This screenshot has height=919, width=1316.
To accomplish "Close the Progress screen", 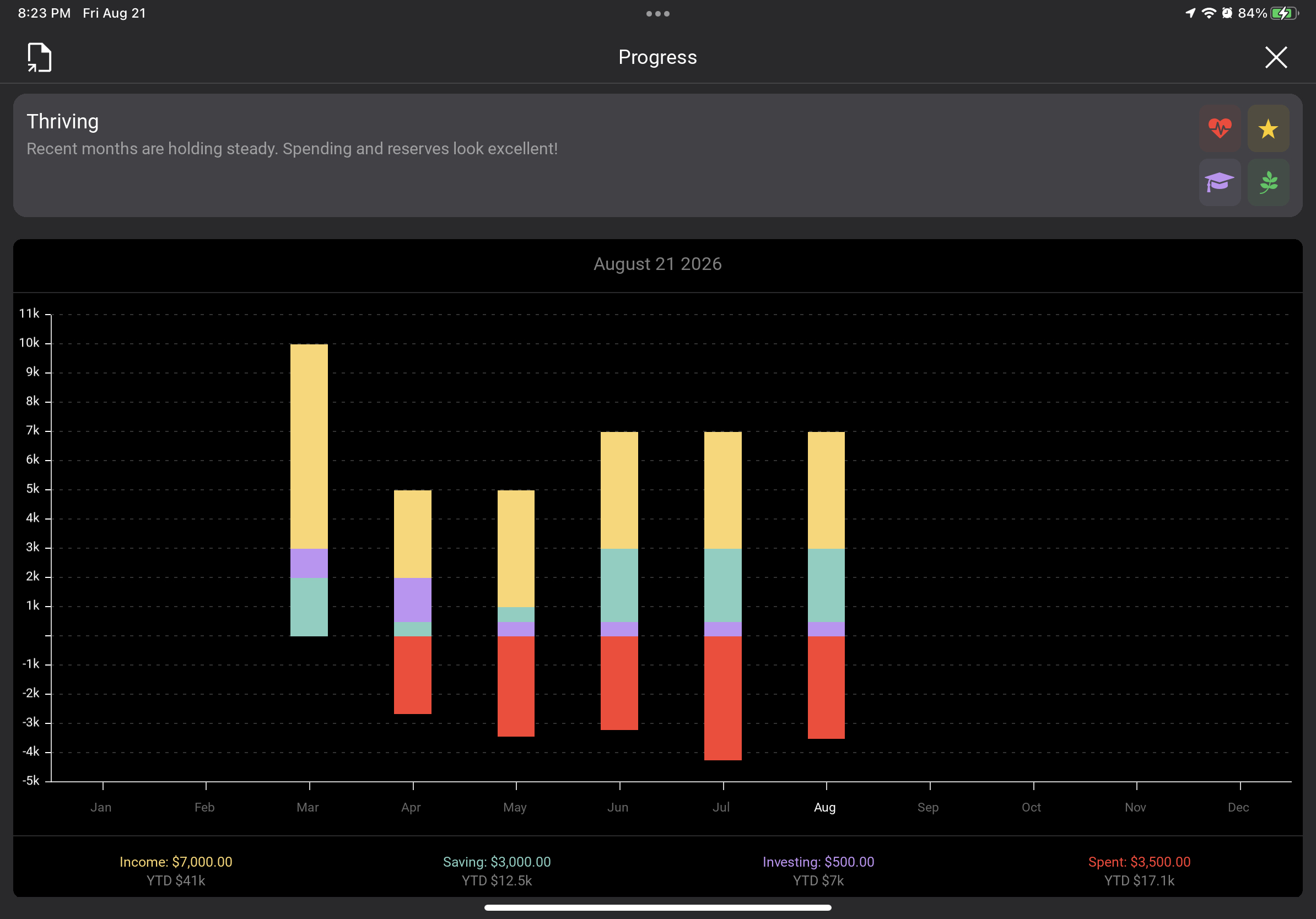I will click(x=1276, y=57).
